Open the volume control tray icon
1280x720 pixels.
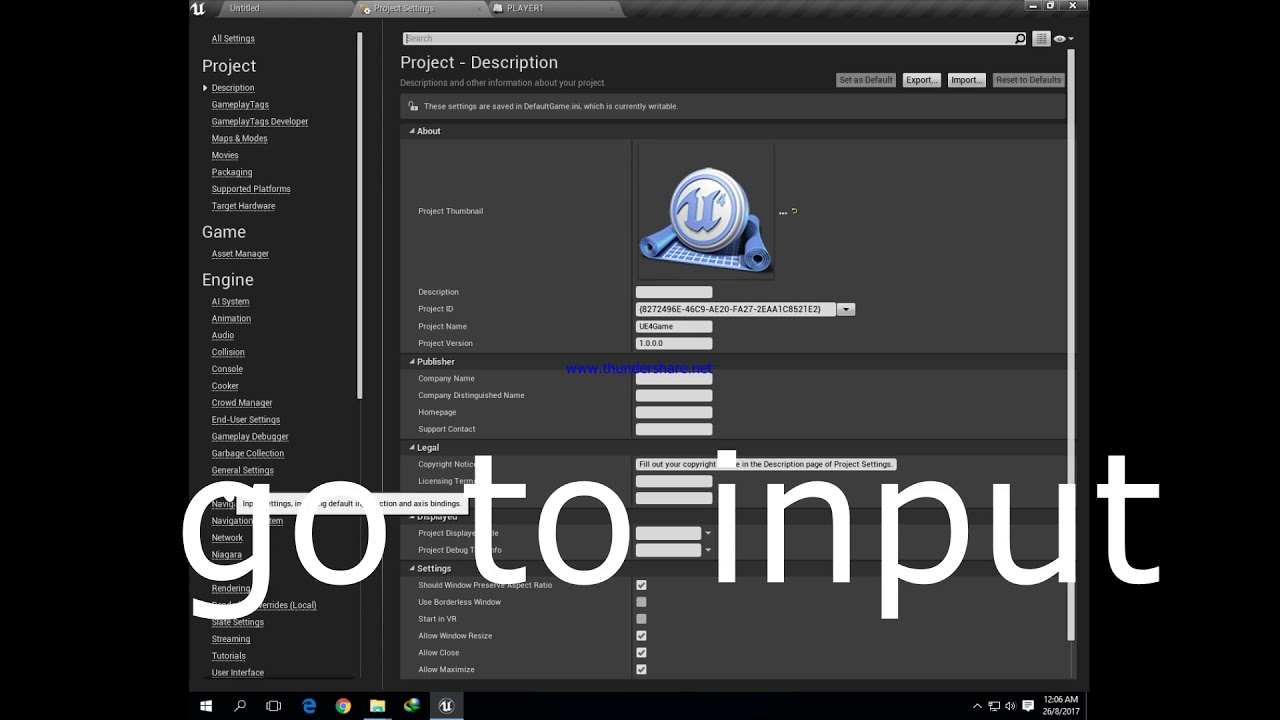pos(1010,706)
